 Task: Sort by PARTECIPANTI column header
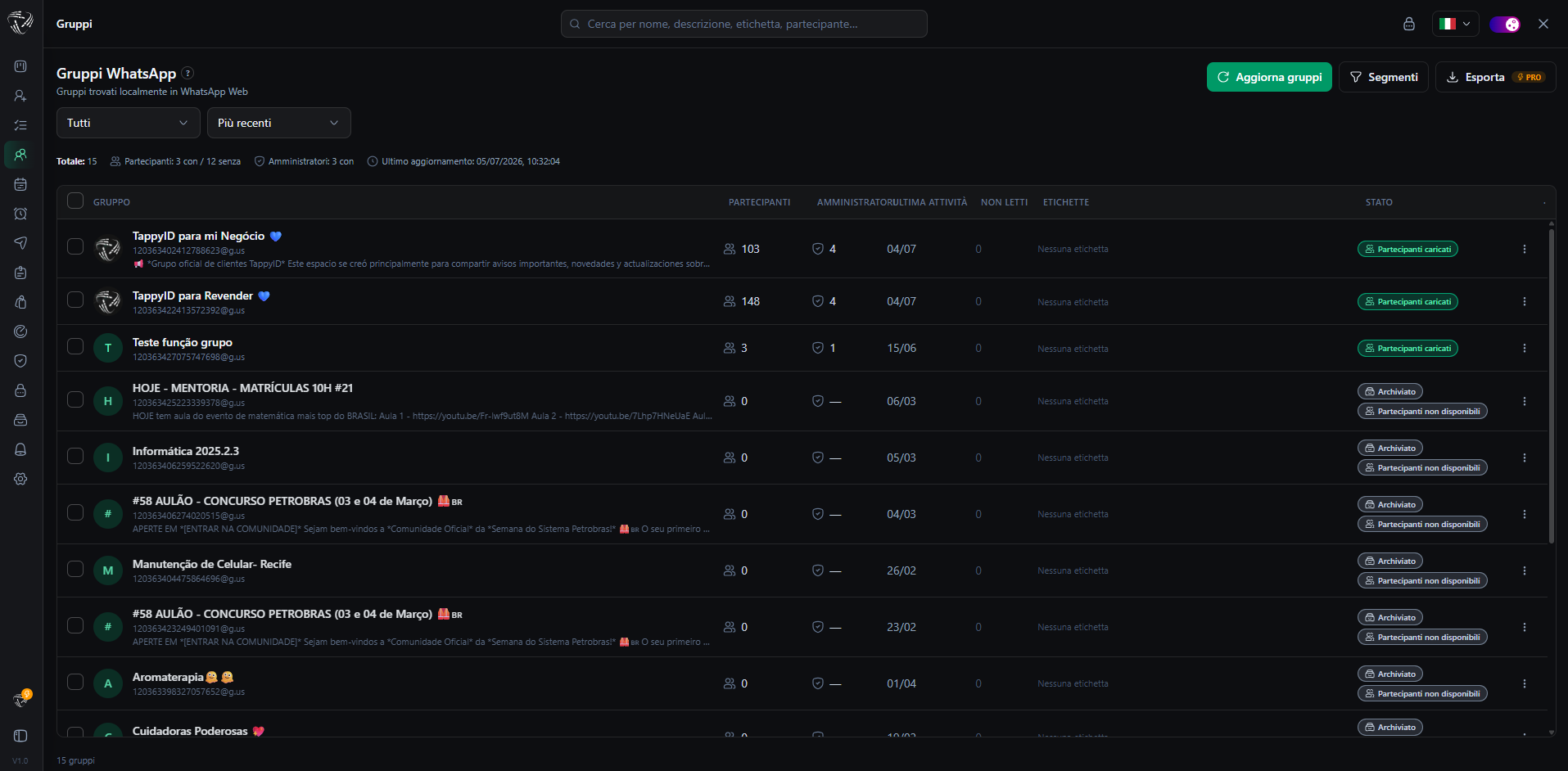759,202
